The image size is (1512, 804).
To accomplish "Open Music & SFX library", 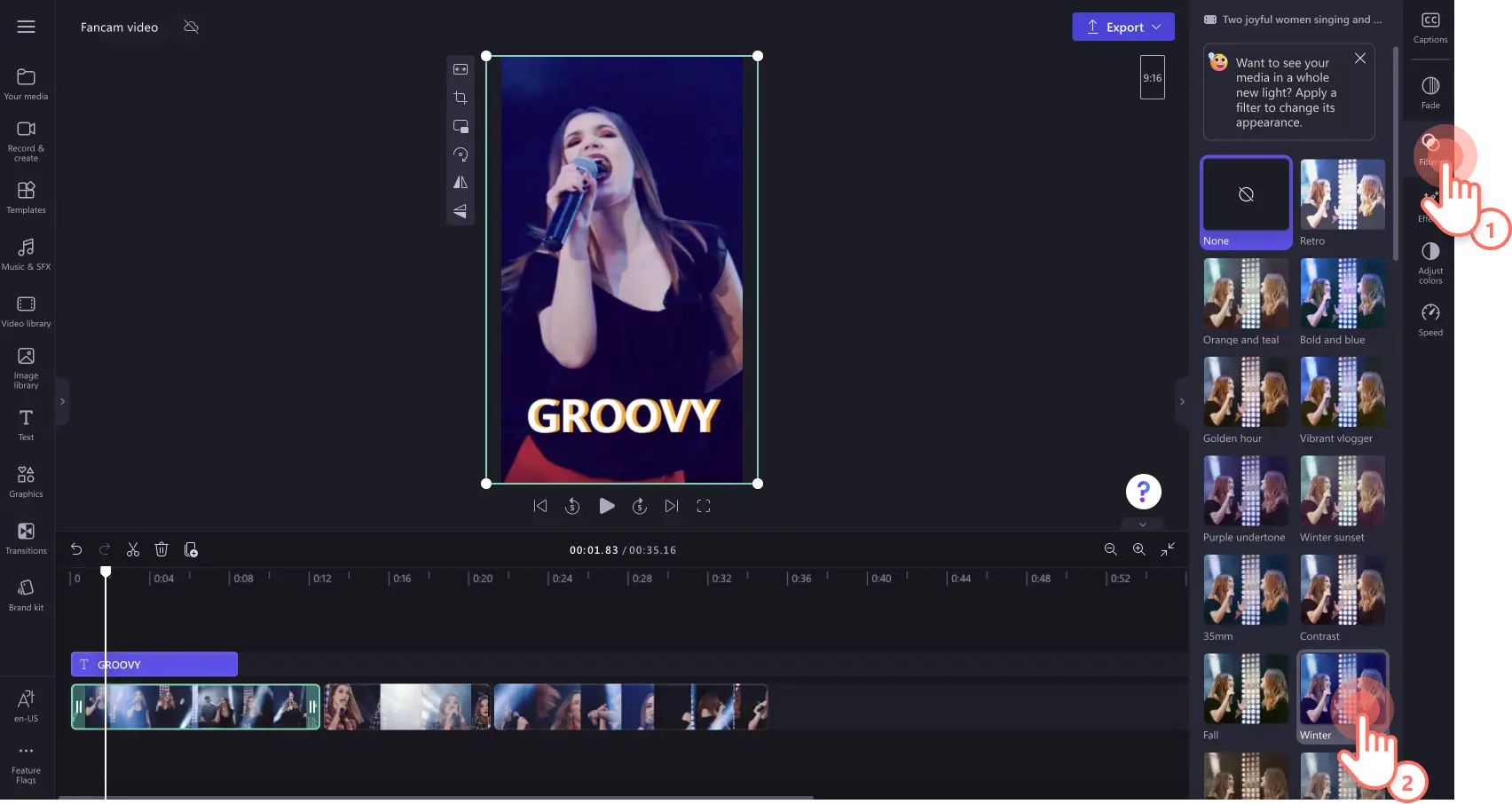I will 27,255.
